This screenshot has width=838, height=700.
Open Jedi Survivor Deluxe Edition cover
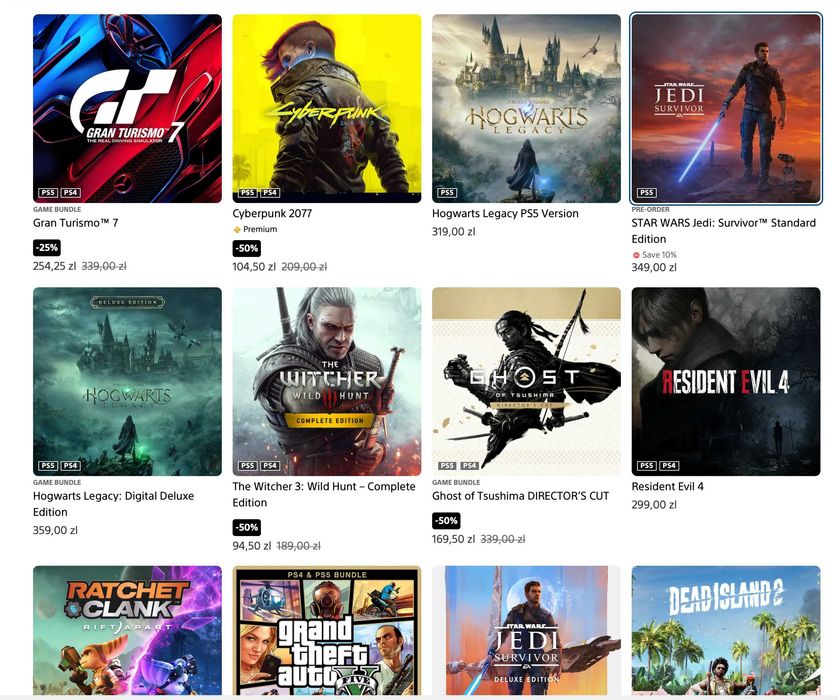tap(526, 631)
